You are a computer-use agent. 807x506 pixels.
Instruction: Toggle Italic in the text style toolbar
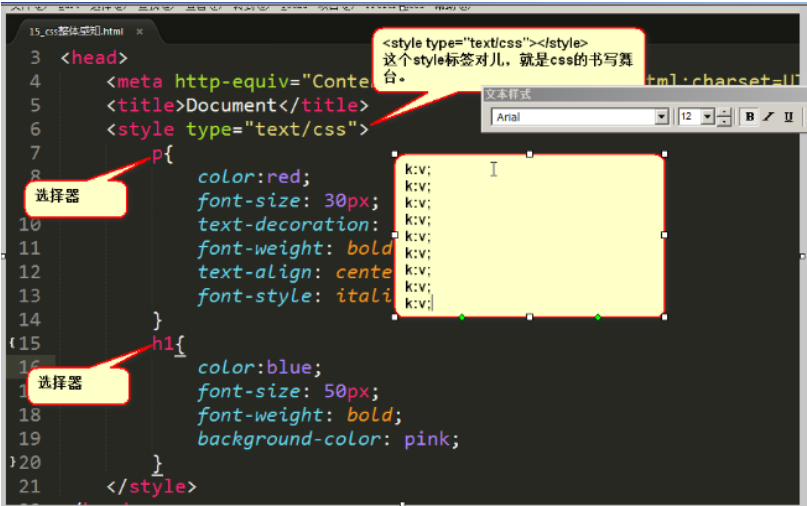coord(769,117)
